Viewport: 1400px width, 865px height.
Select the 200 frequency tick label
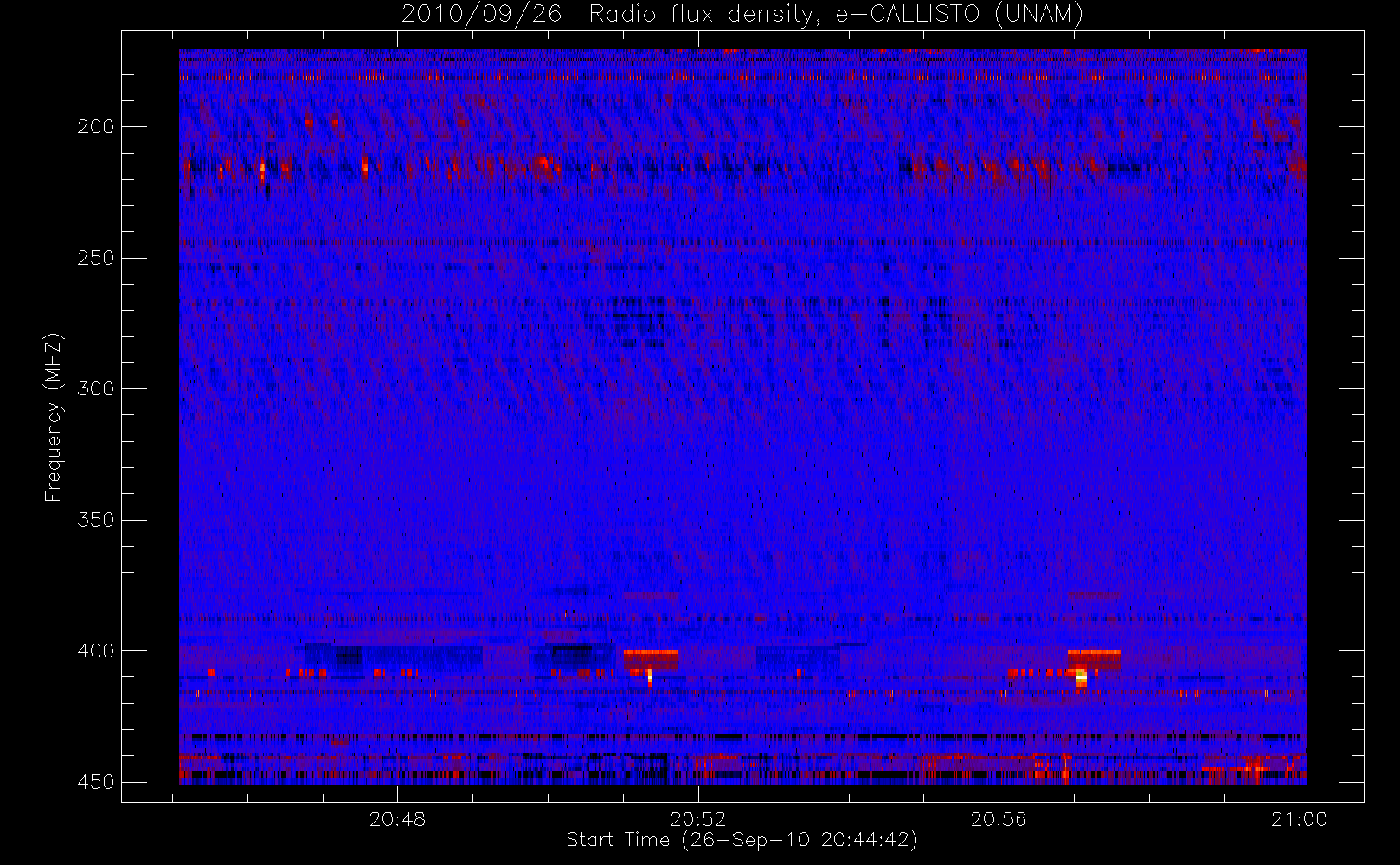coord(95,127)
